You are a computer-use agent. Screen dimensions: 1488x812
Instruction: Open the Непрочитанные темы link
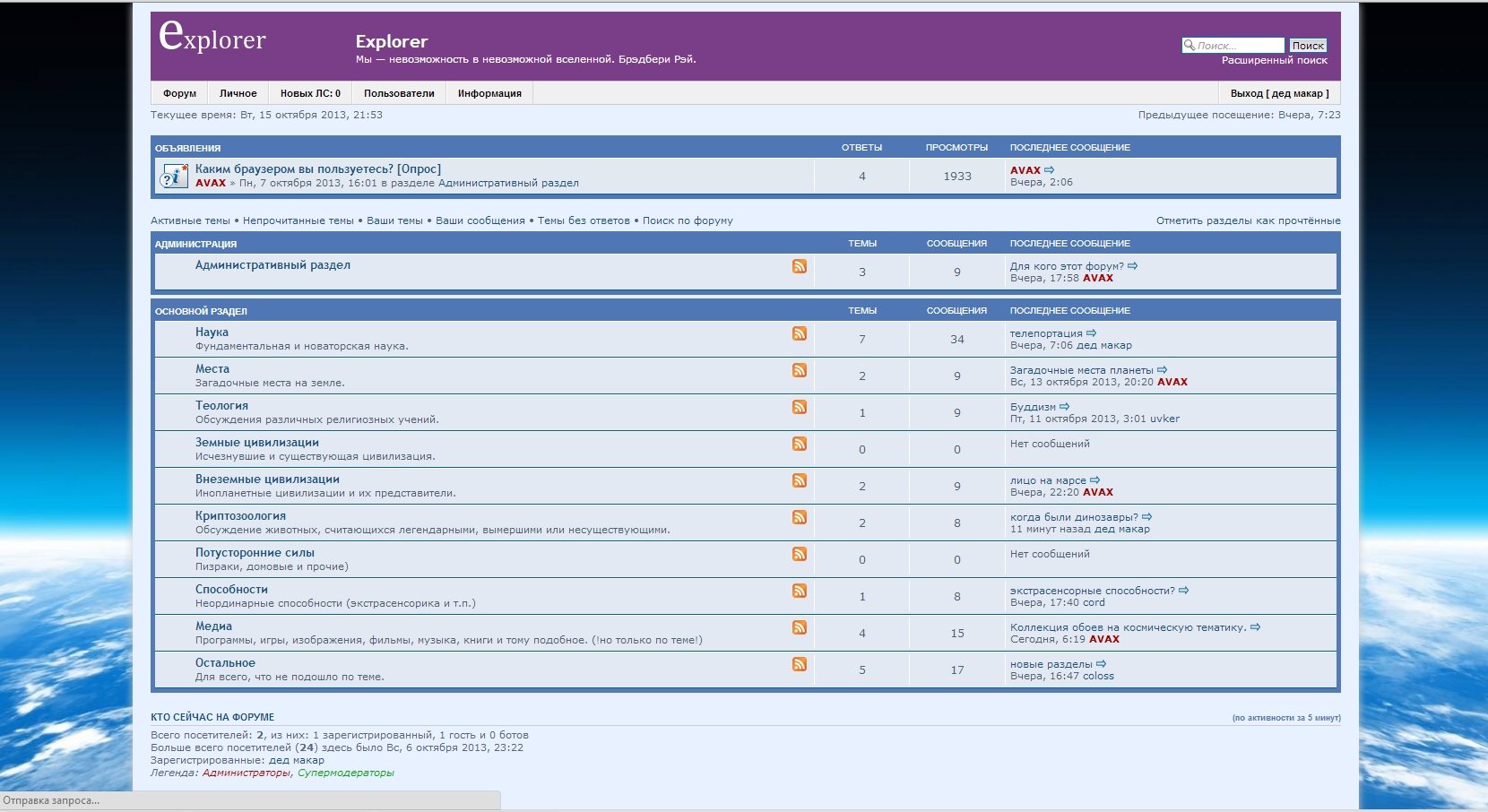click(298, 220)
